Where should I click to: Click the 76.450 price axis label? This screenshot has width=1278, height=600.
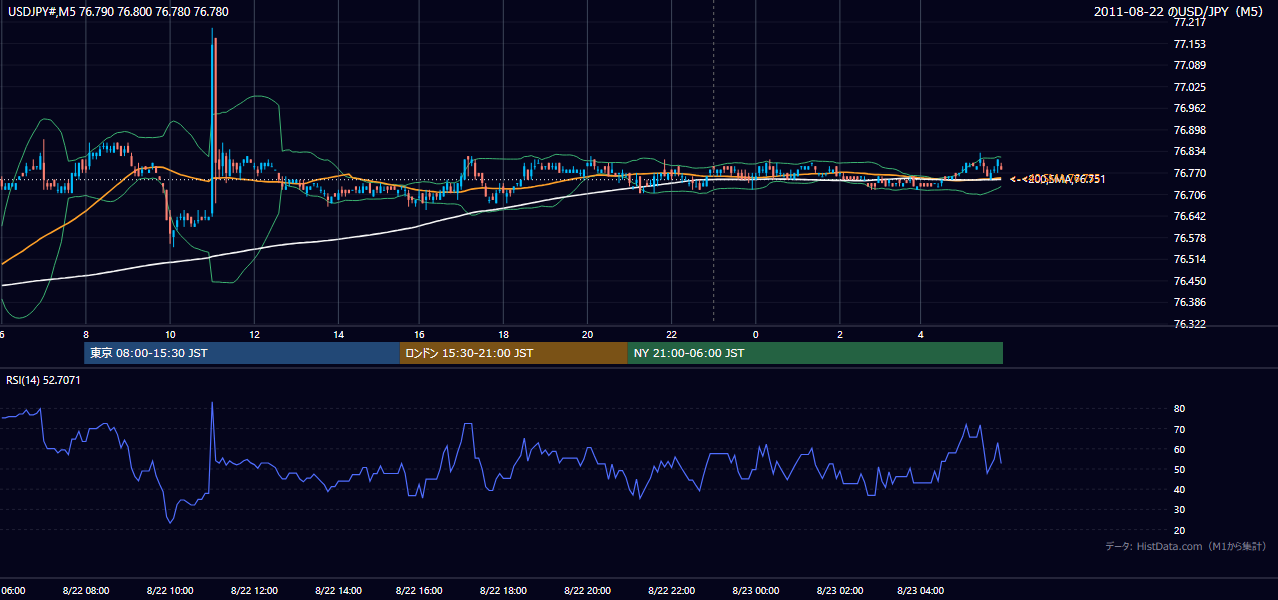point(1189,281)
